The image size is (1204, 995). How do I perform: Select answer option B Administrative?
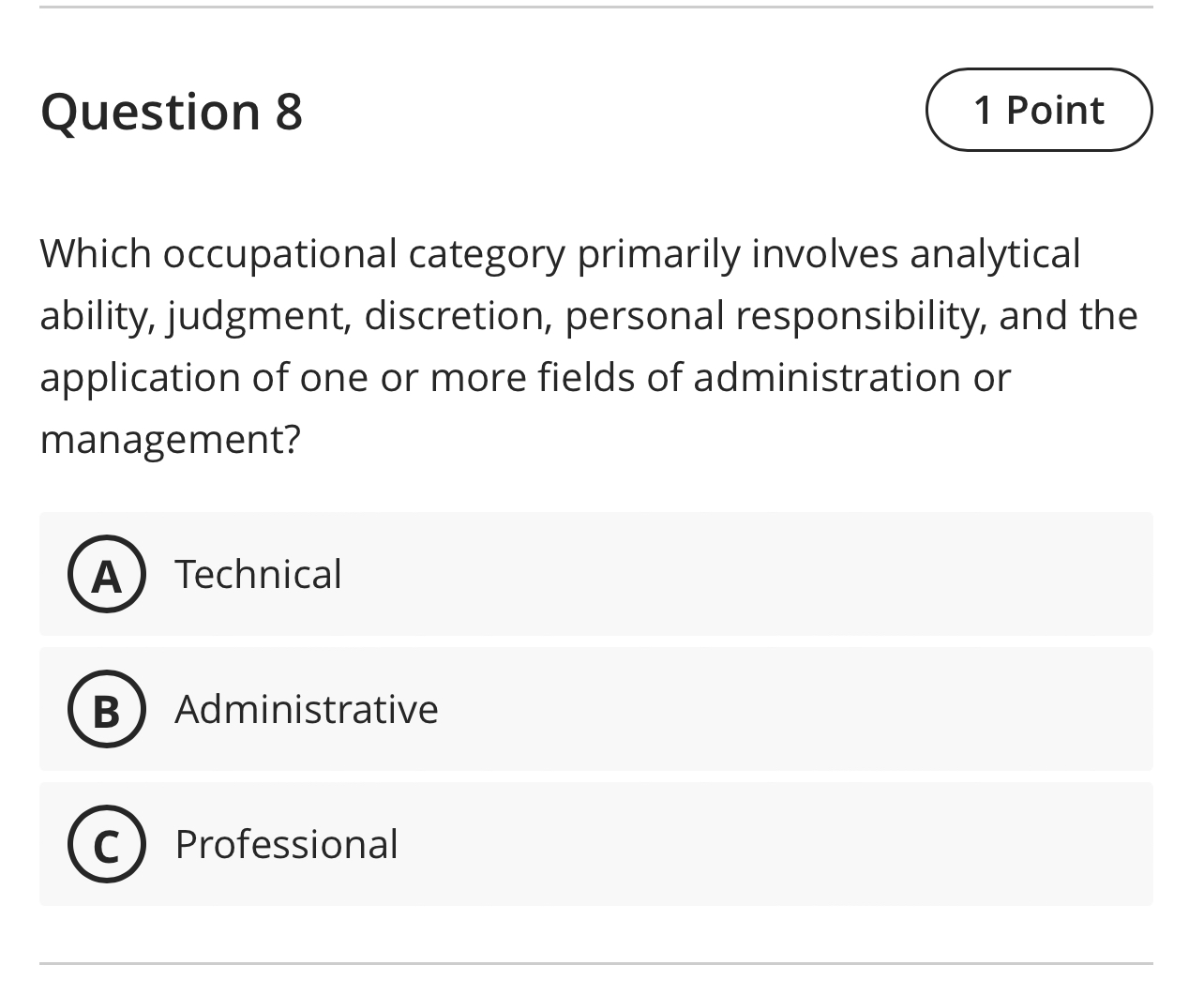click(x=596, y=710)
